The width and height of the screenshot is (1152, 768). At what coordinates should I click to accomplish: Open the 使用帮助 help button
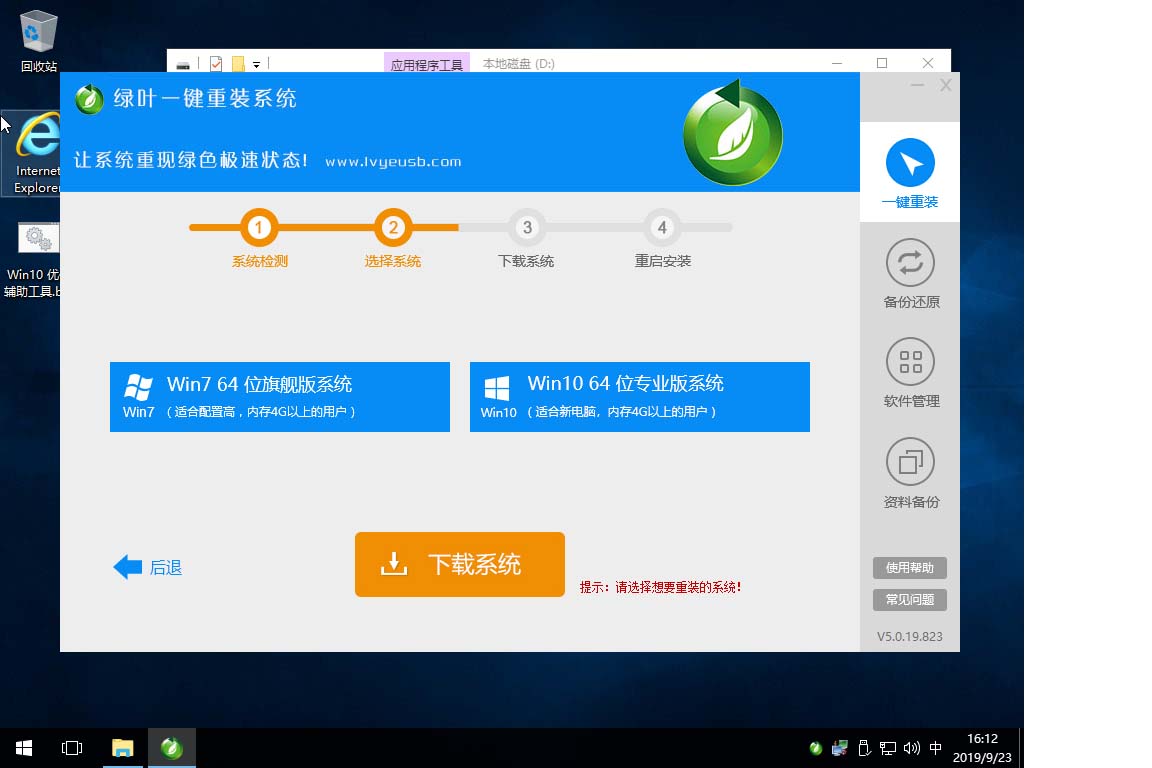910,567
